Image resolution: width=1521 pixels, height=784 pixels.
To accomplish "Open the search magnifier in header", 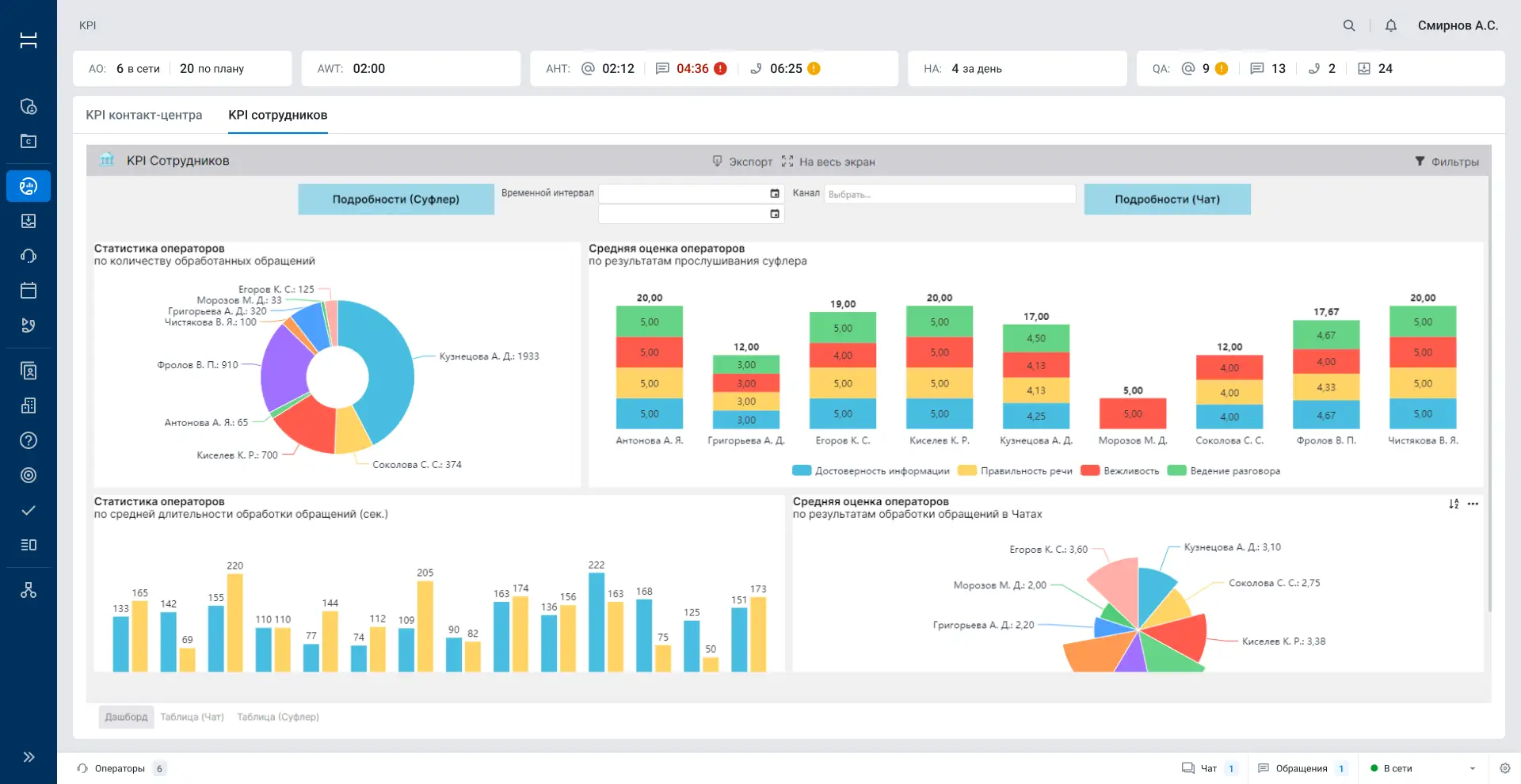I will [1349, 25].
